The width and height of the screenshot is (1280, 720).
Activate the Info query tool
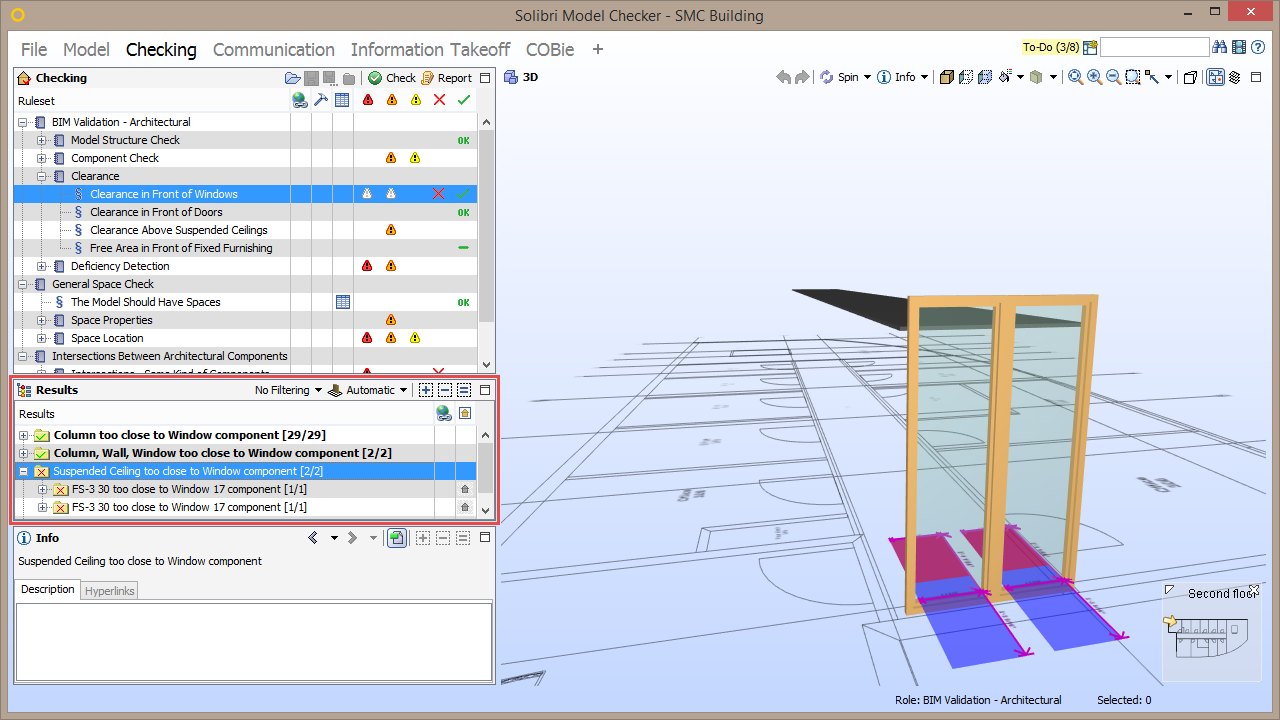coord(896,77)
